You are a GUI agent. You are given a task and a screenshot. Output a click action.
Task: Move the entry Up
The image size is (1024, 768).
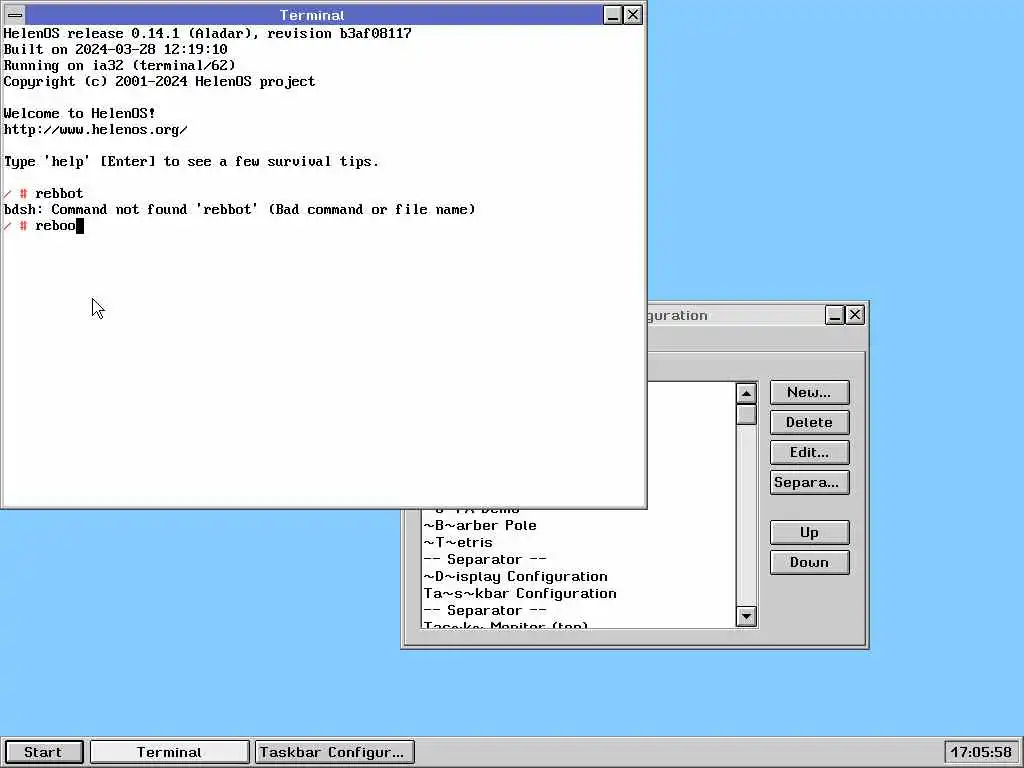pyautogui.click(x=809, y=532)
